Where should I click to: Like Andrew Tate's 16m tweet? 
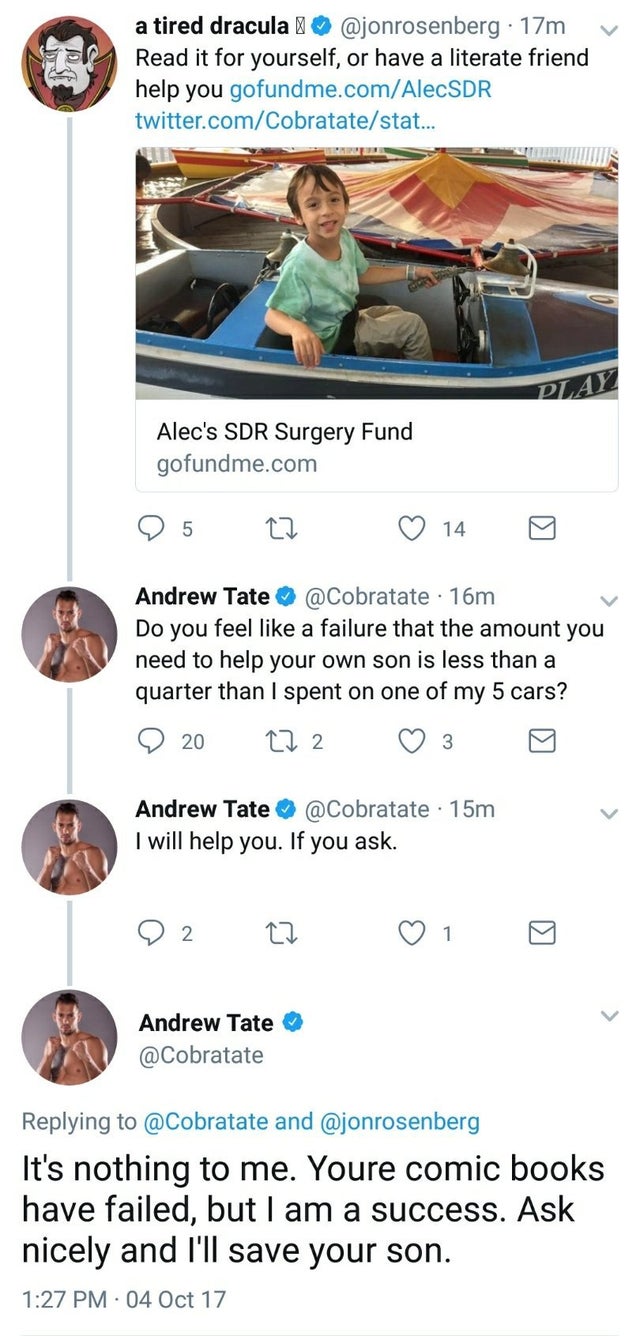412,740
